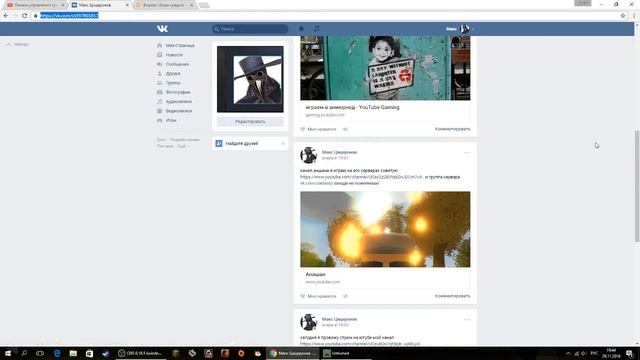Open the vk.com group link in the post text
The height and width of the screenshot is (360, 640).
click(316, 184)
